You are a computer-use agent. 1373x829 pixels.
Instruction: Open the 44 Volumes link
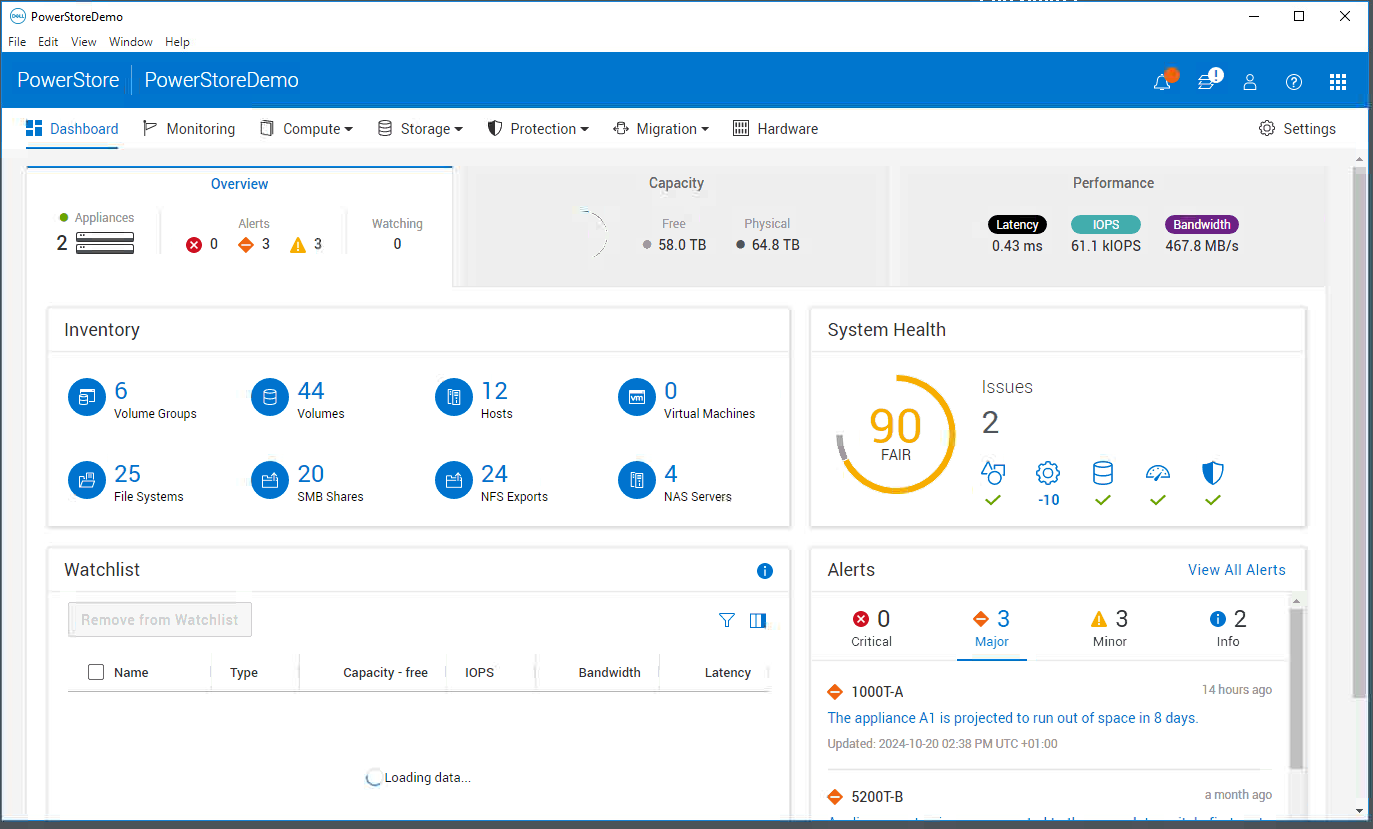coord(311,391)
